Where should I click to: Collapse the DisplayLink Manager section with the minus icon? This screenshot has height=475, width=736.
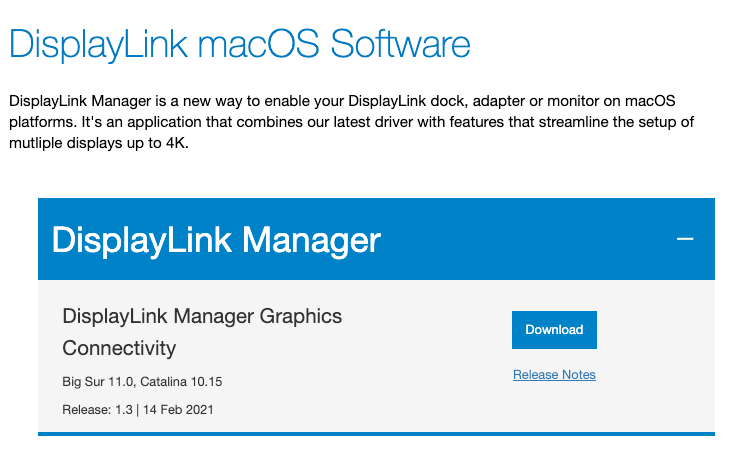click(685, 239)
